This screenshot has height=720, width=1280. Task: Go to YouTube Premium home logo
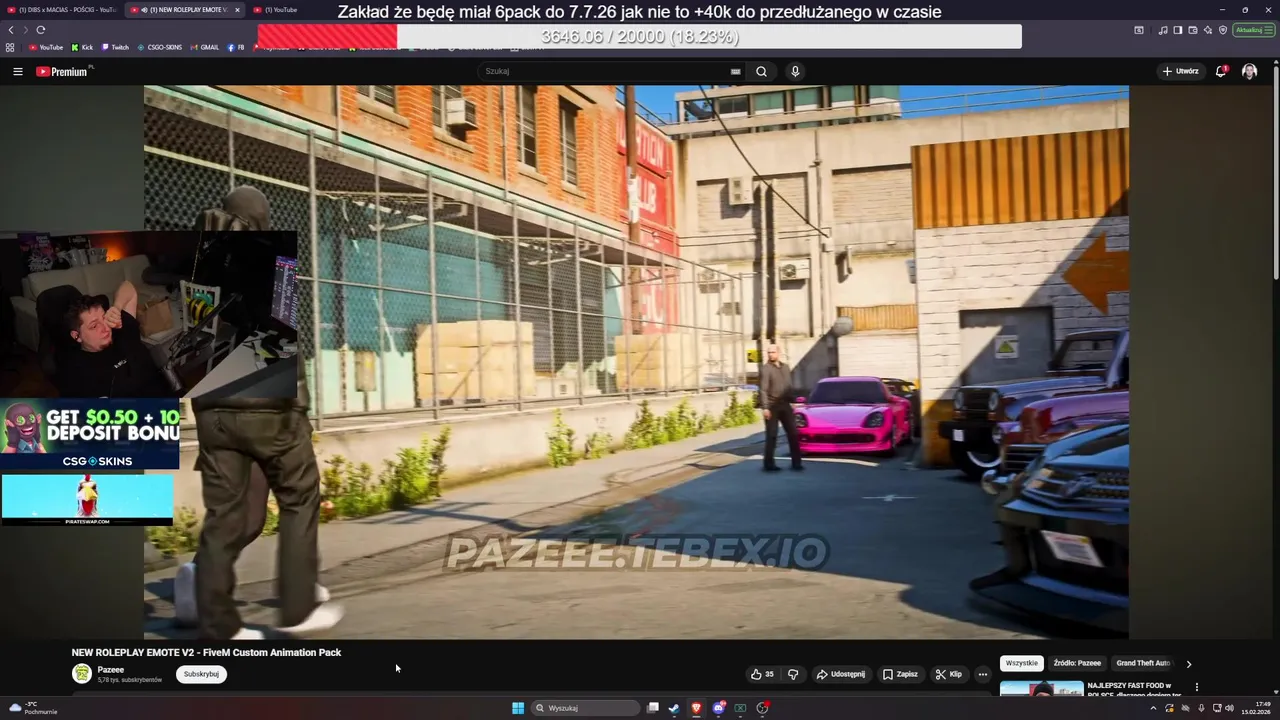[x=62, y=71]
